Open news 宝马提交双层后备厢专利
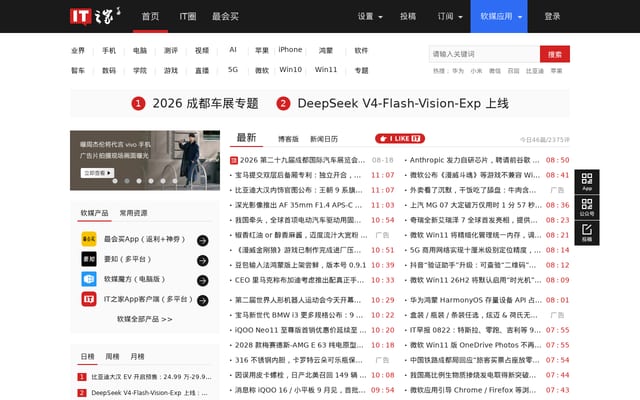This screenshot has height=400, width=640. tap(298, 176)
